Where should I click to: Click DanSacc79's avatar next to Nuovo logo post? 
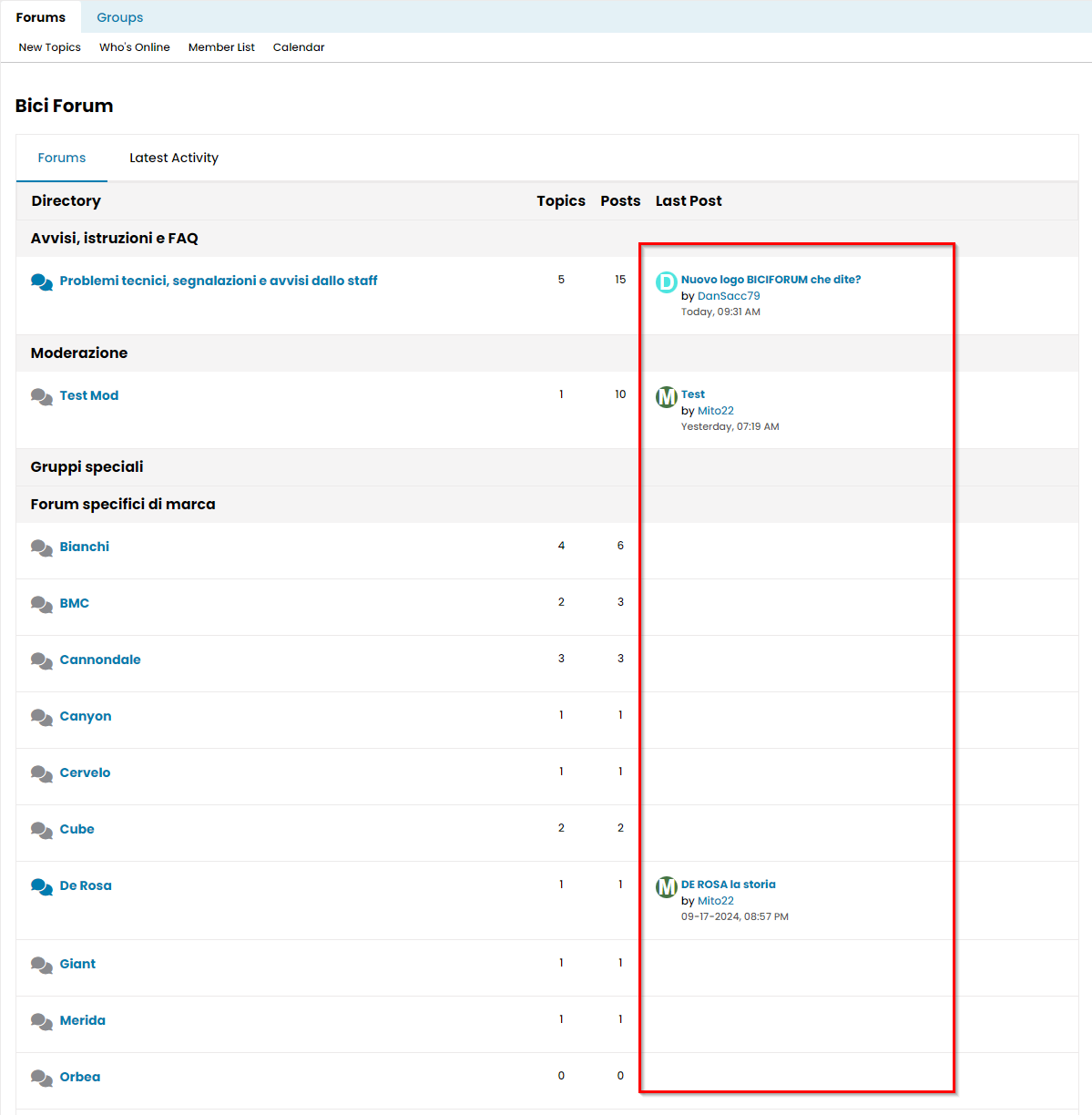pos(667,282)
